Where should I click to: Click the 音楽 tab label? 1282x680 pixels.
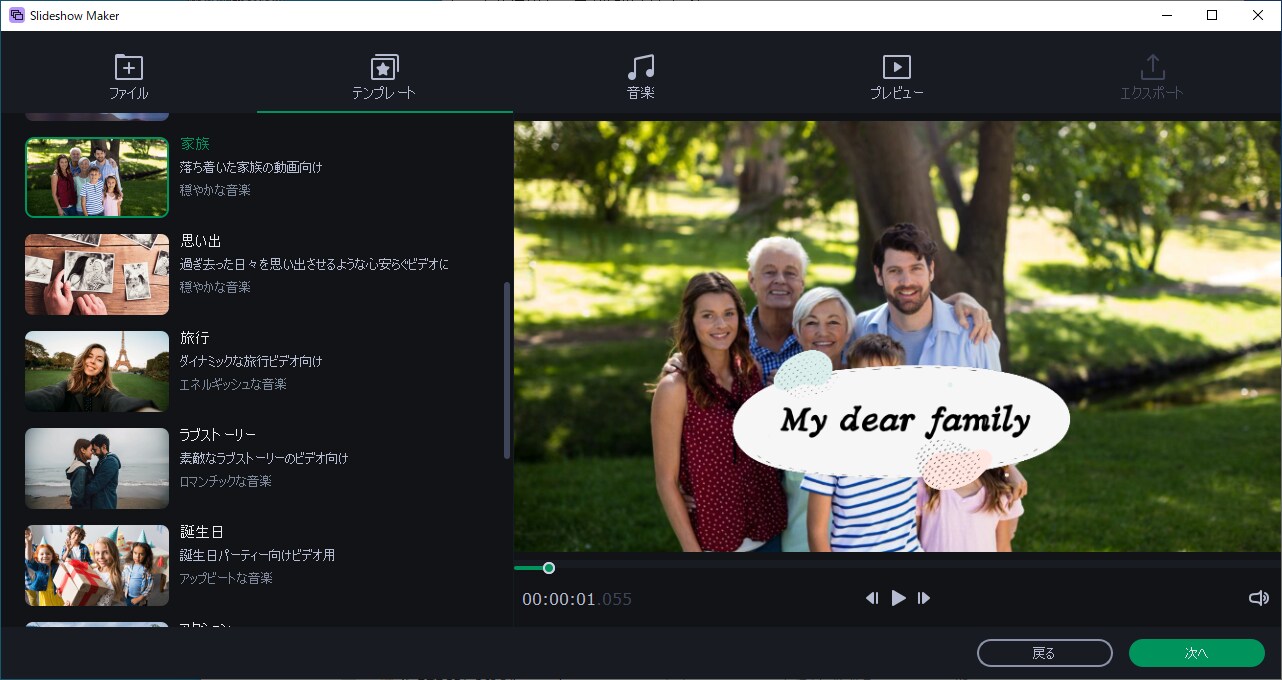[641, 93]
